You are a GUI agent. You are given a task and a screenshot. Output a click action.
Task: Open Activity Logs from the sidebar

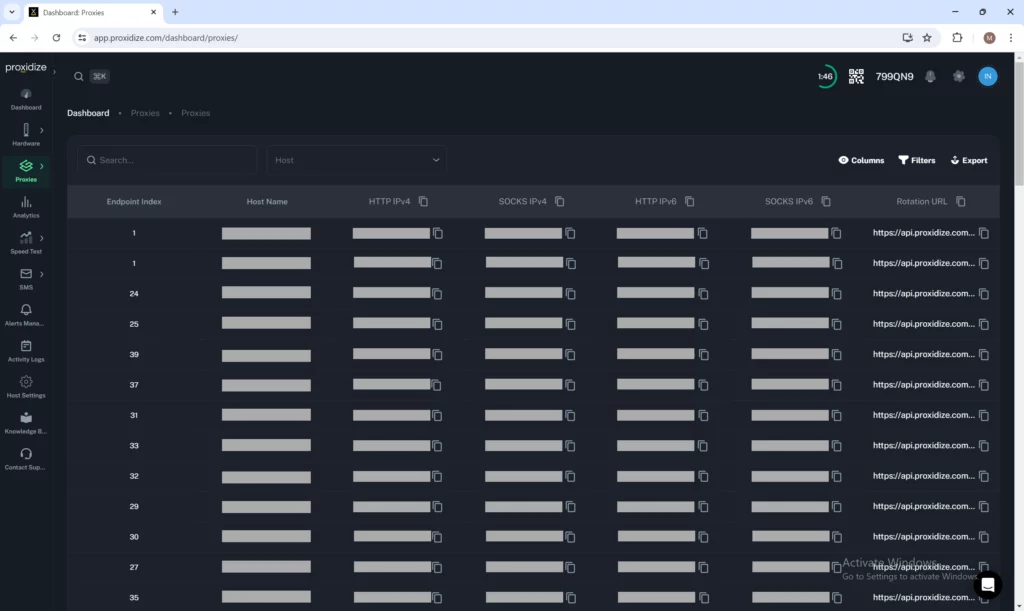[26, 351]
